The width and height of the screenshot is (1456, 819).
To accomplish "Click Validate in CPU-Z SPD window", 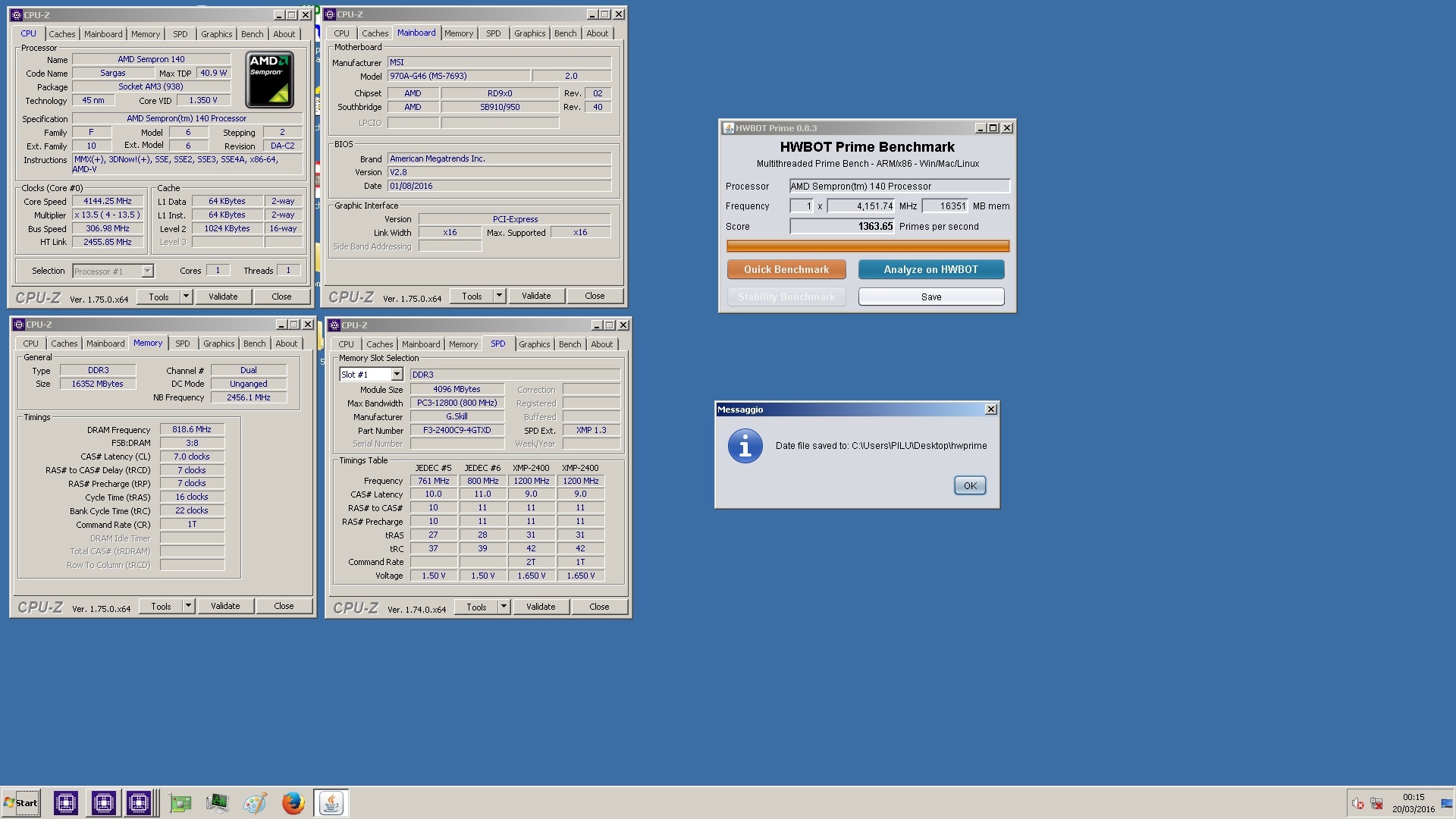I will 541,607.
